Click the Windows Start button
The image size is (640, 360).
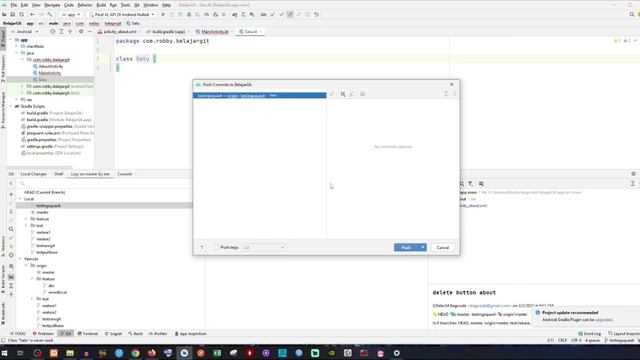pyautogui.click(x=4, y=353)
